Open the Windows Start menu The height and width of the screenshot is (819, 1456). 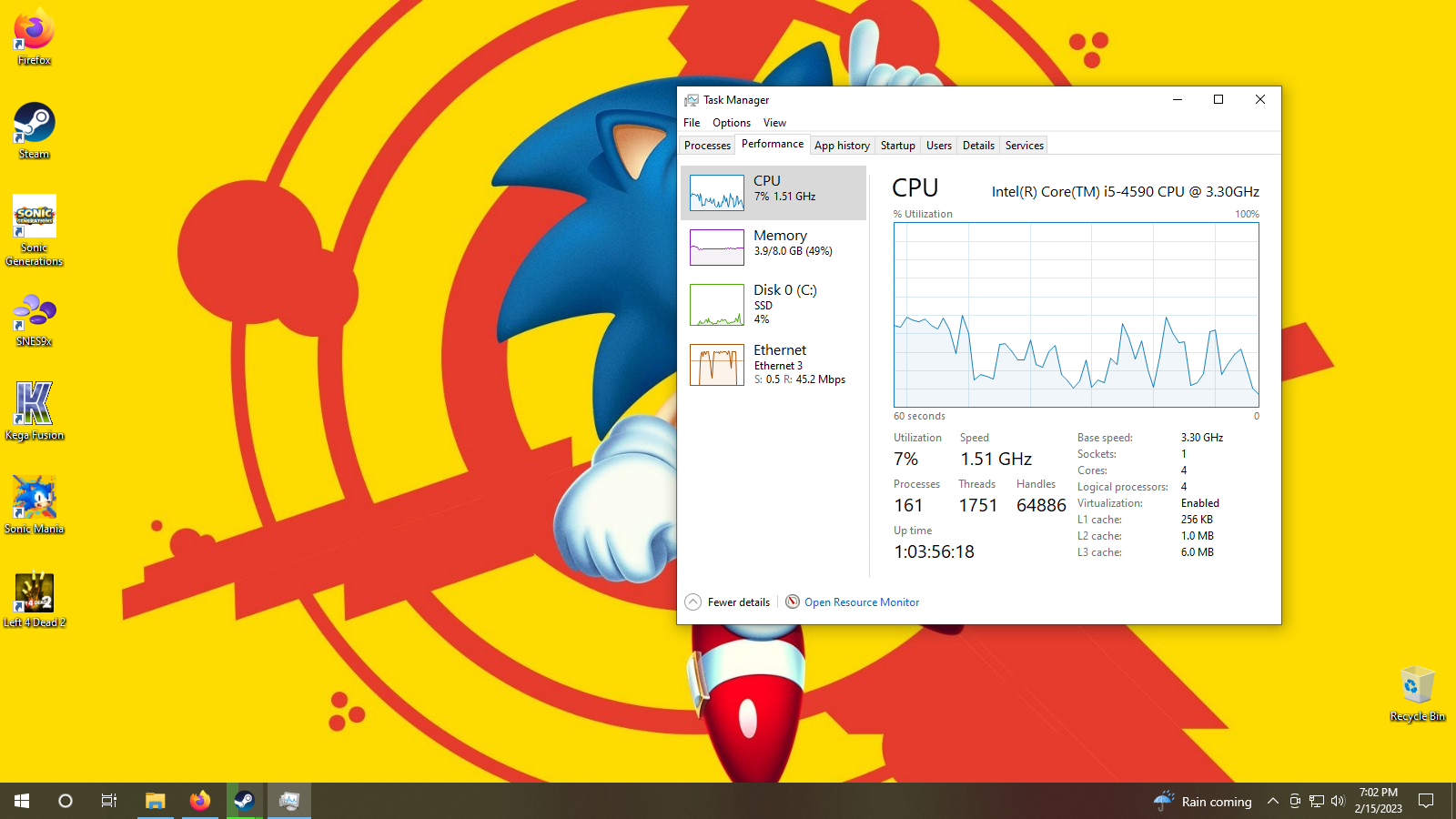click(x=22, y=801)
